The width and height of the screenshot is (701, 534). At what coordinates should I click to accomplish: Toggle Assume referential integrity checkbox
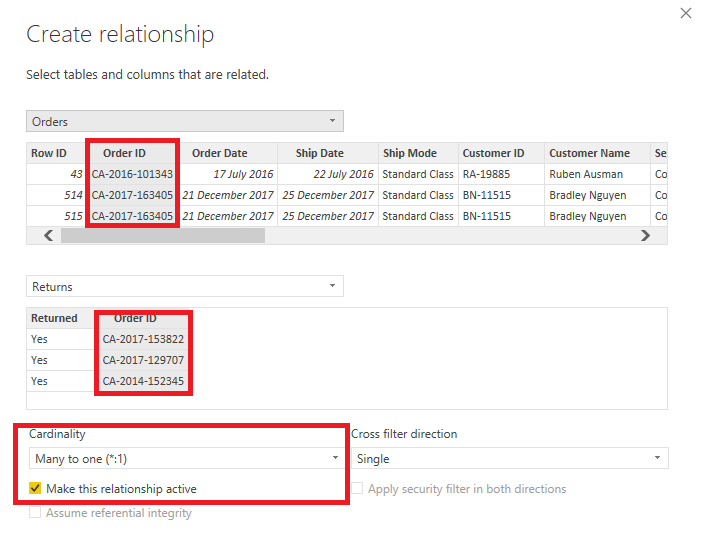[x=36, y=513]
